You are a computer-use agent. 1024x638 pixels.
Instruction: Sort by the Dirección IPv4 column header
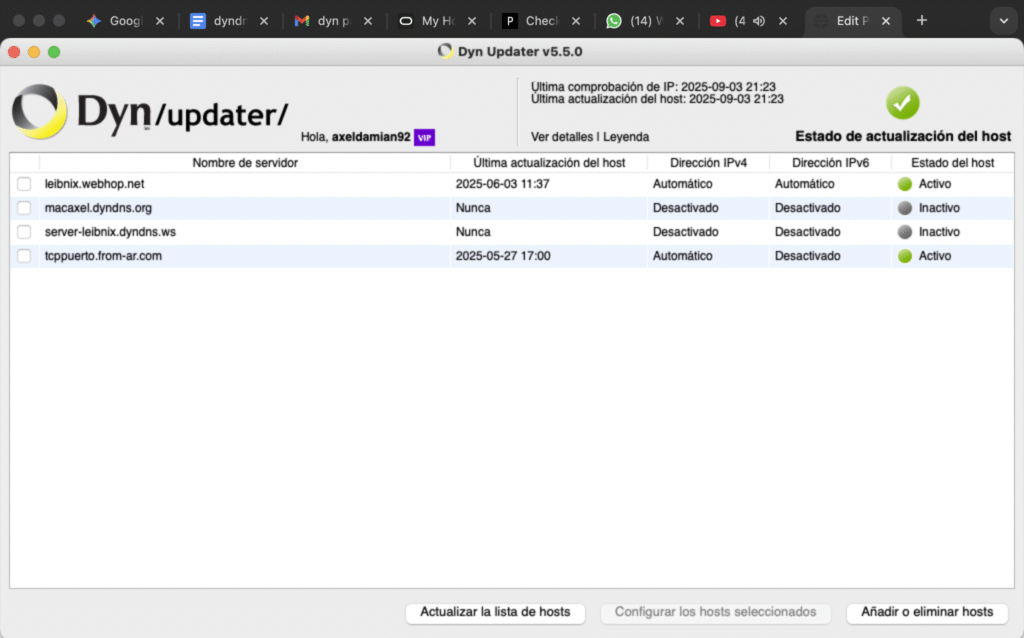click(x=709, y=163)
